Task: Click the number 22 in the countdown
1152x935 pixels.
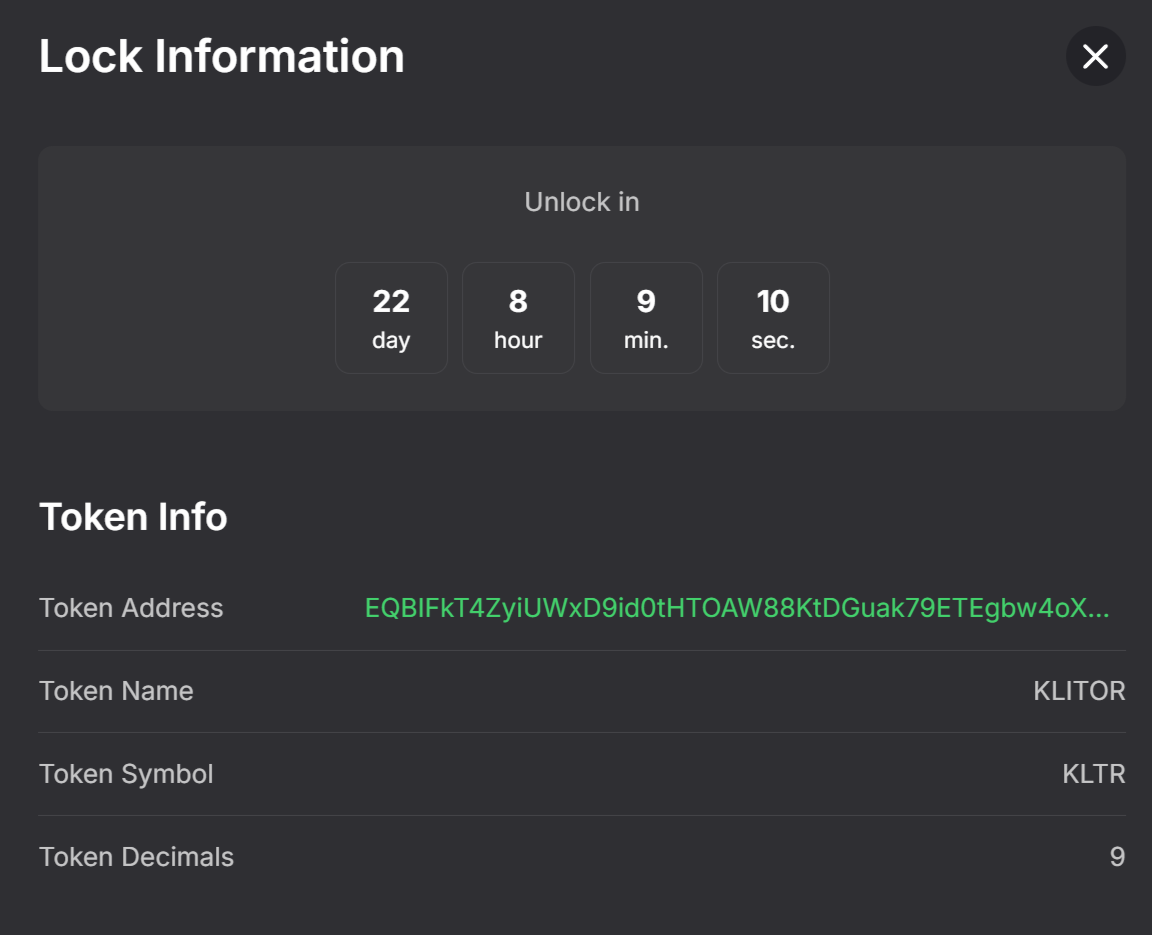Action: pos(391,301)
